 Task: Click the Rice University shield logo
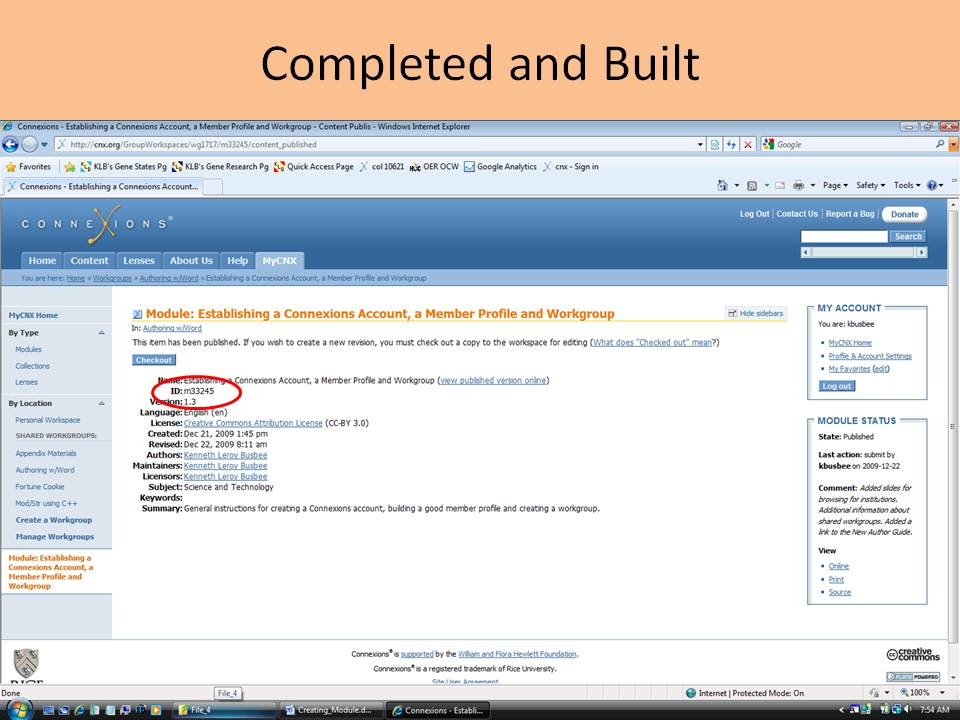point(26,662)
